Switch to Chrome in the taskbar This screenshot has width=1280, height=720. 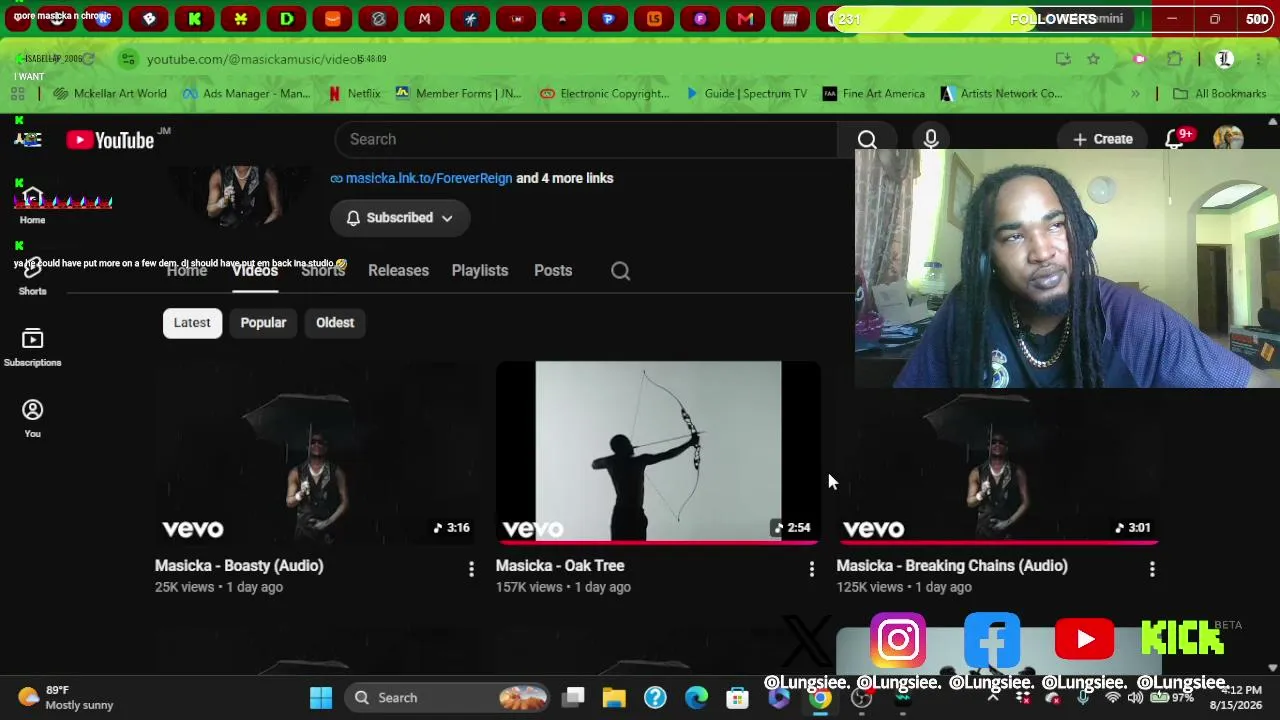(820, 698)
